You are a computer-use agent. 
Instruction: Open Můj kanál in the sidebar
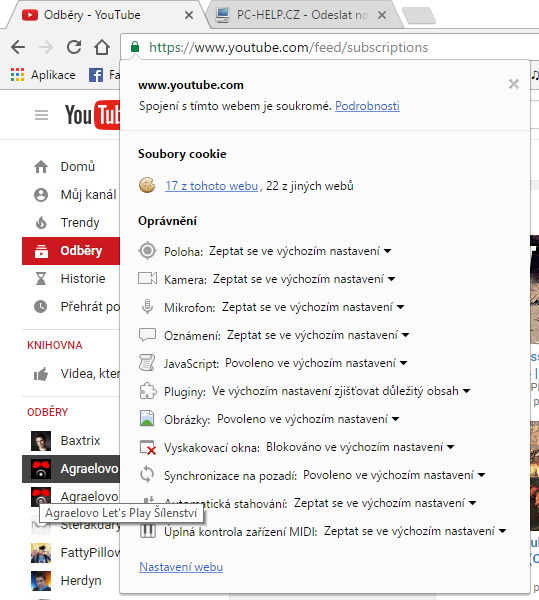[x=71, y=195]
